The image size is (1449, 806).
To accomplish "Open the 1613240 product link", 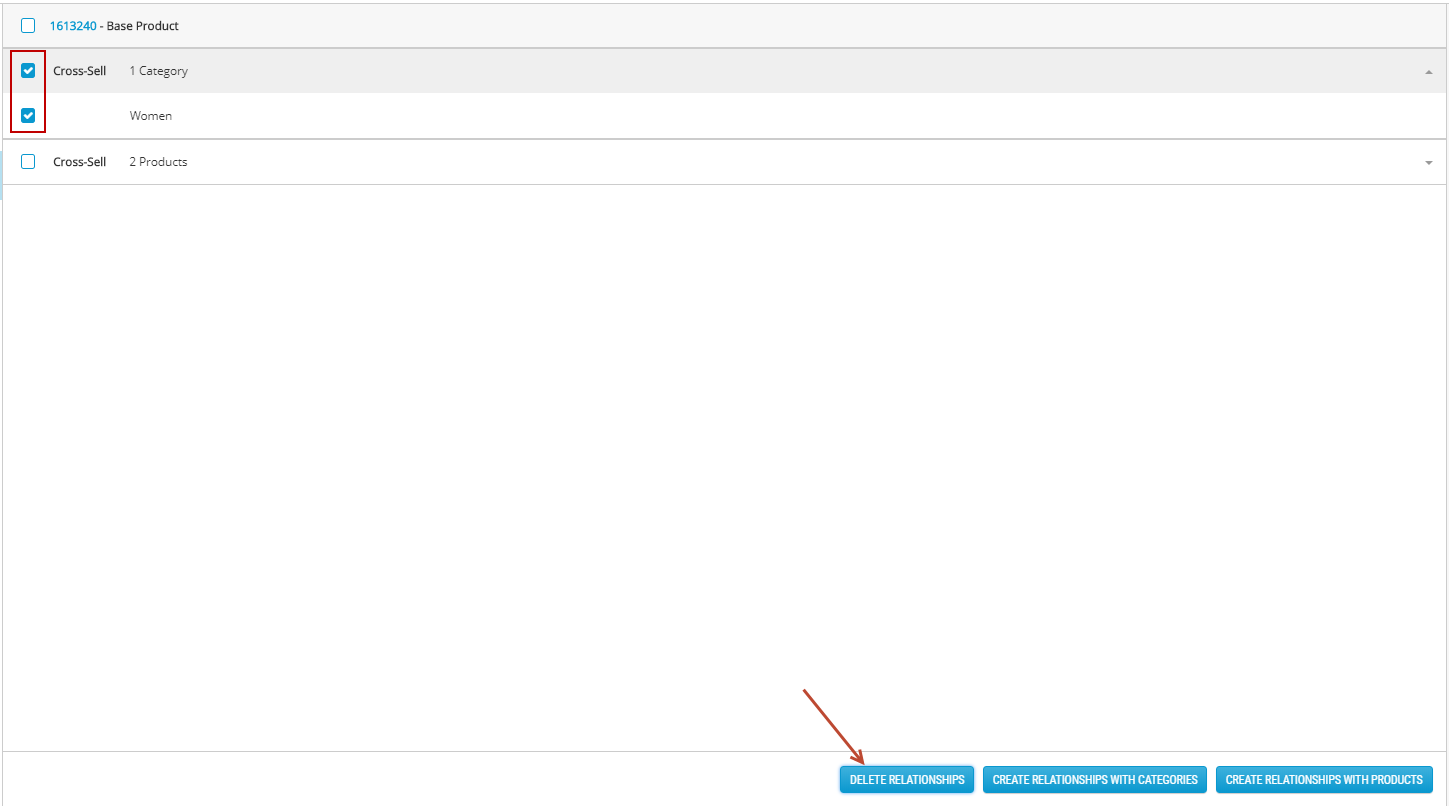I will point(73,26).
